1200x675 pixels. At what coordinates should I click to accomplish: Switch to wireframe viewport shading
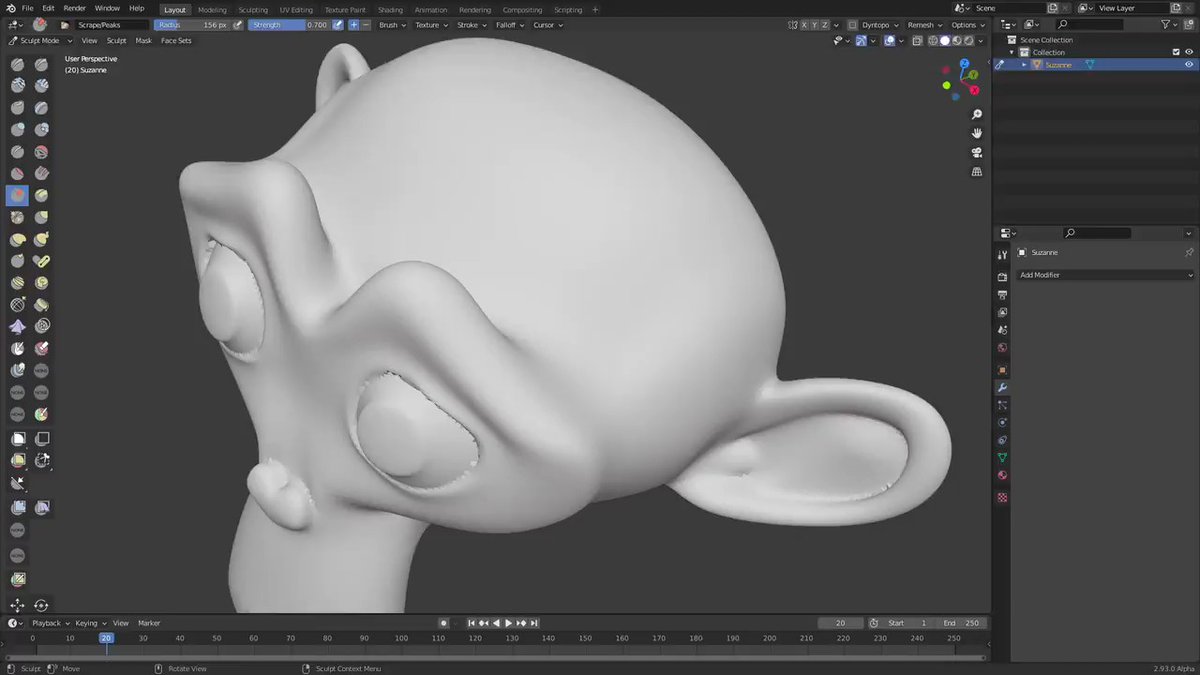pos(933,41)
